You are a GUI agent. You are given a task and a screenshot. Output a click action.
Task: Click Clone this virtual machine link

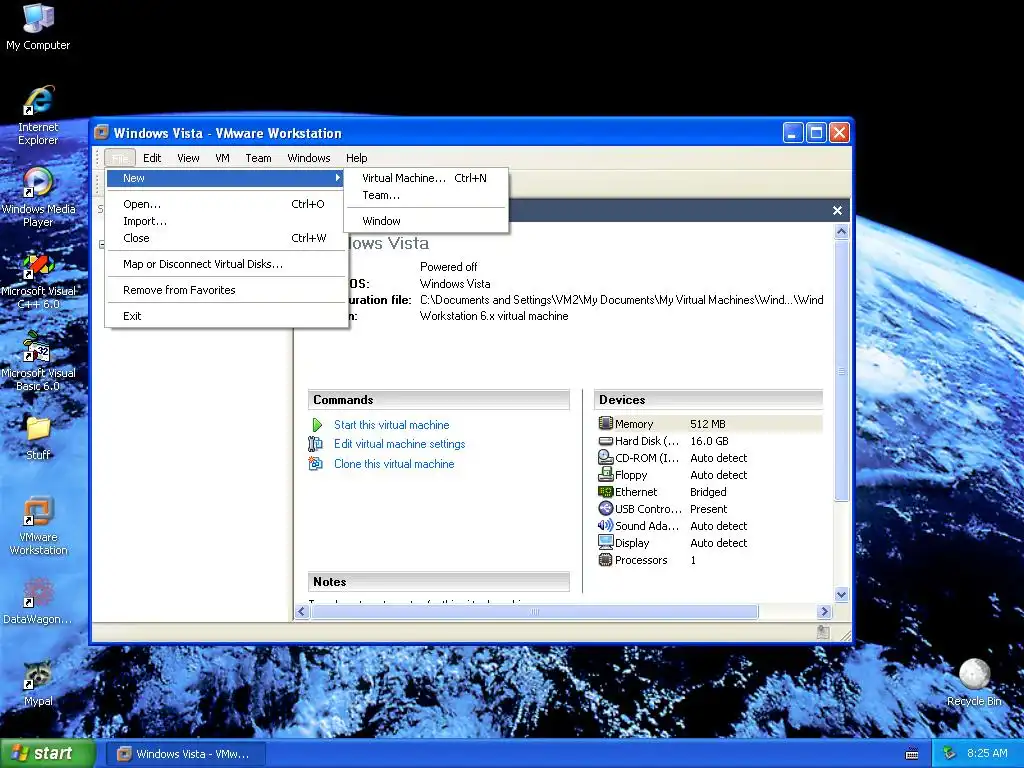(394, 464)
